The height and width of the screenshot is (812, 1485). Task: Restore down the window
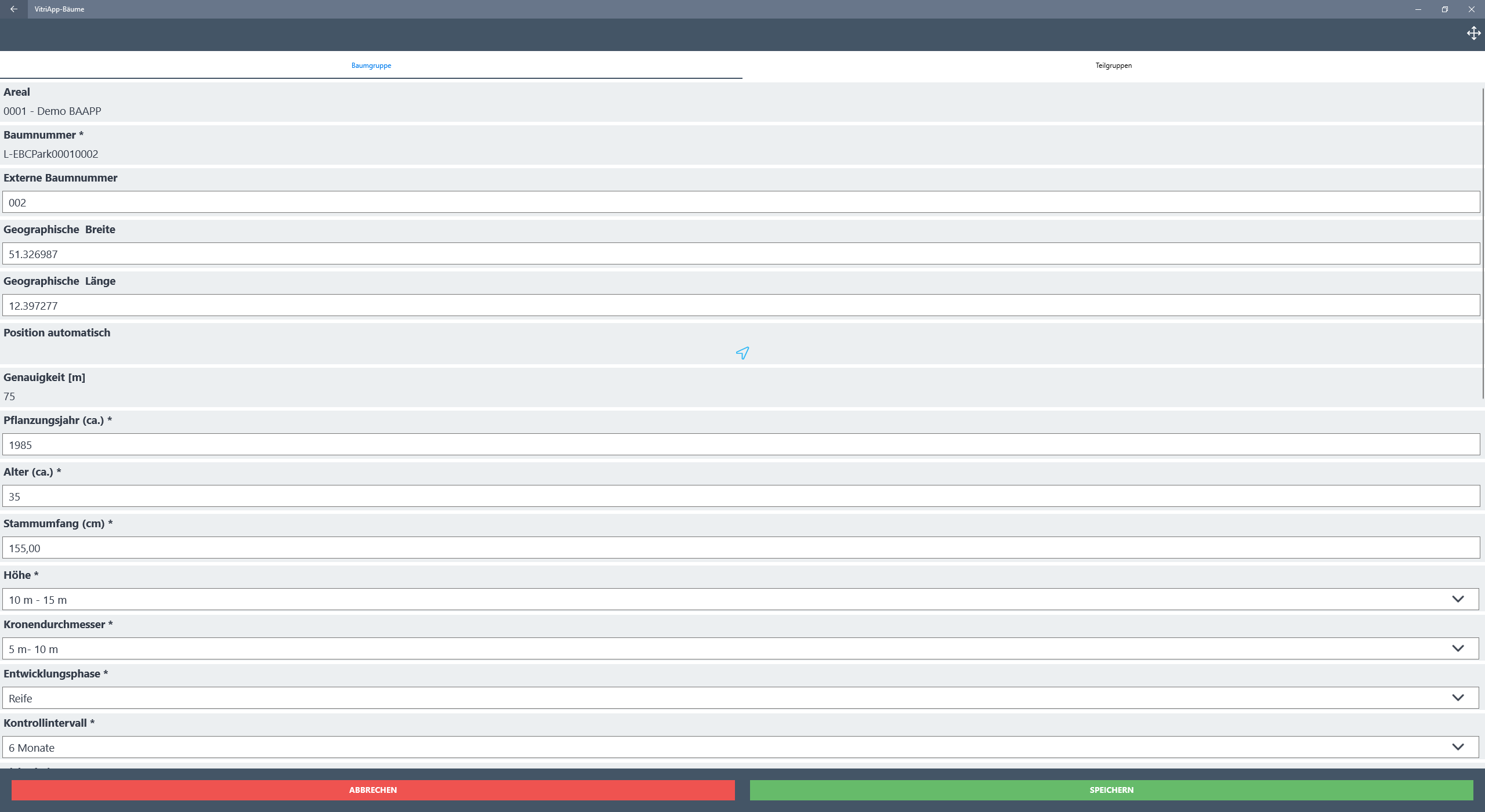coord(1444,9)
